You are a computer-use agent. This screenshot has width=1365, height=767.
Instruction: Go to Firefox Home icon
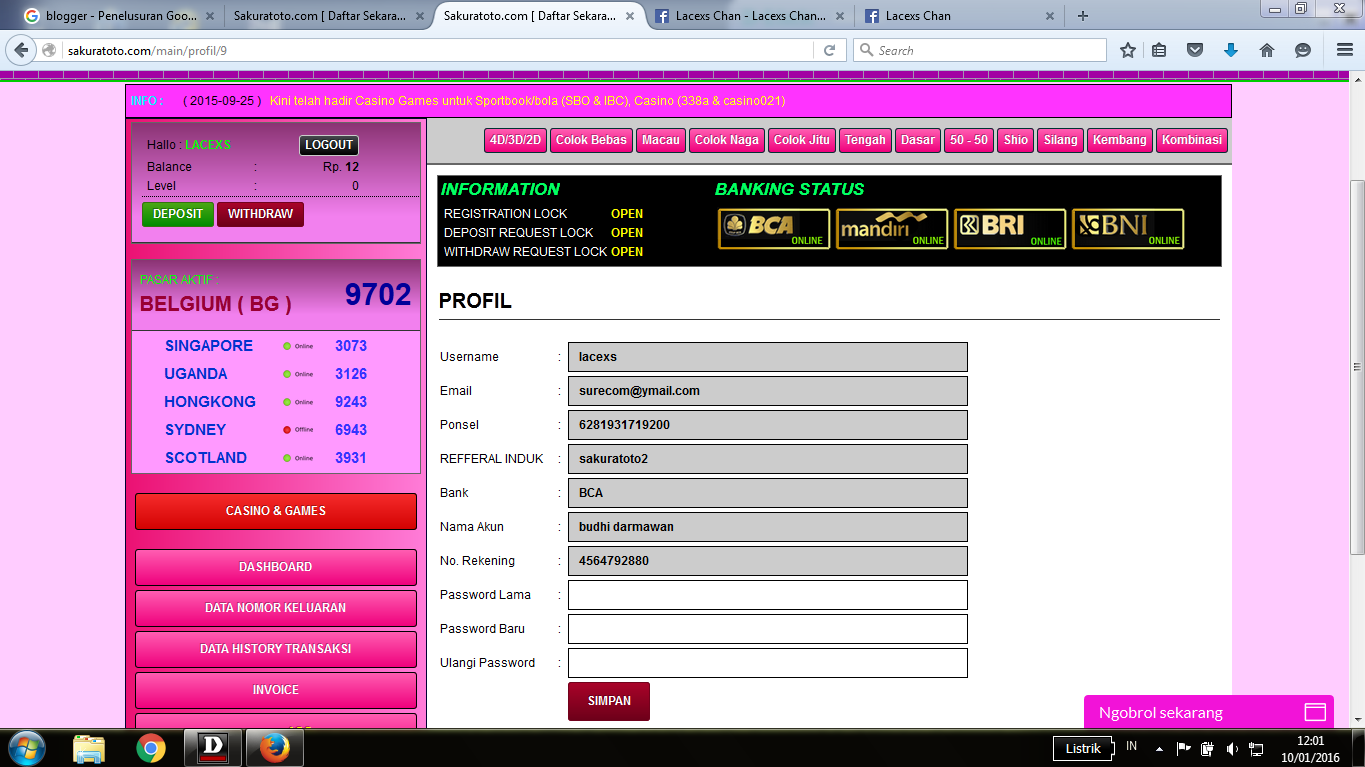1267,50
